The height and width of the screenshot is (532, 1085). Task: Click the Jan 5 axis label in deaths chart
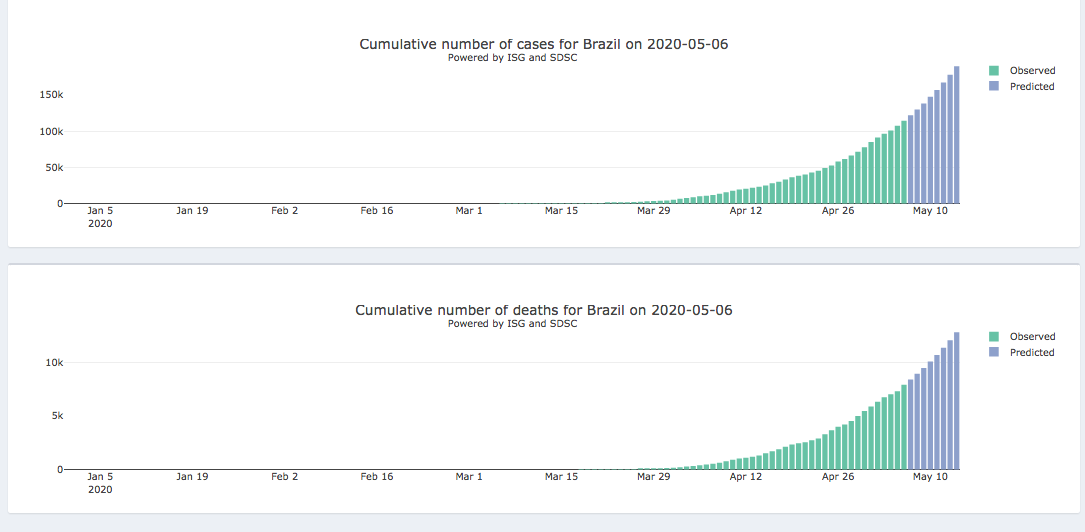tap(100, 477)
